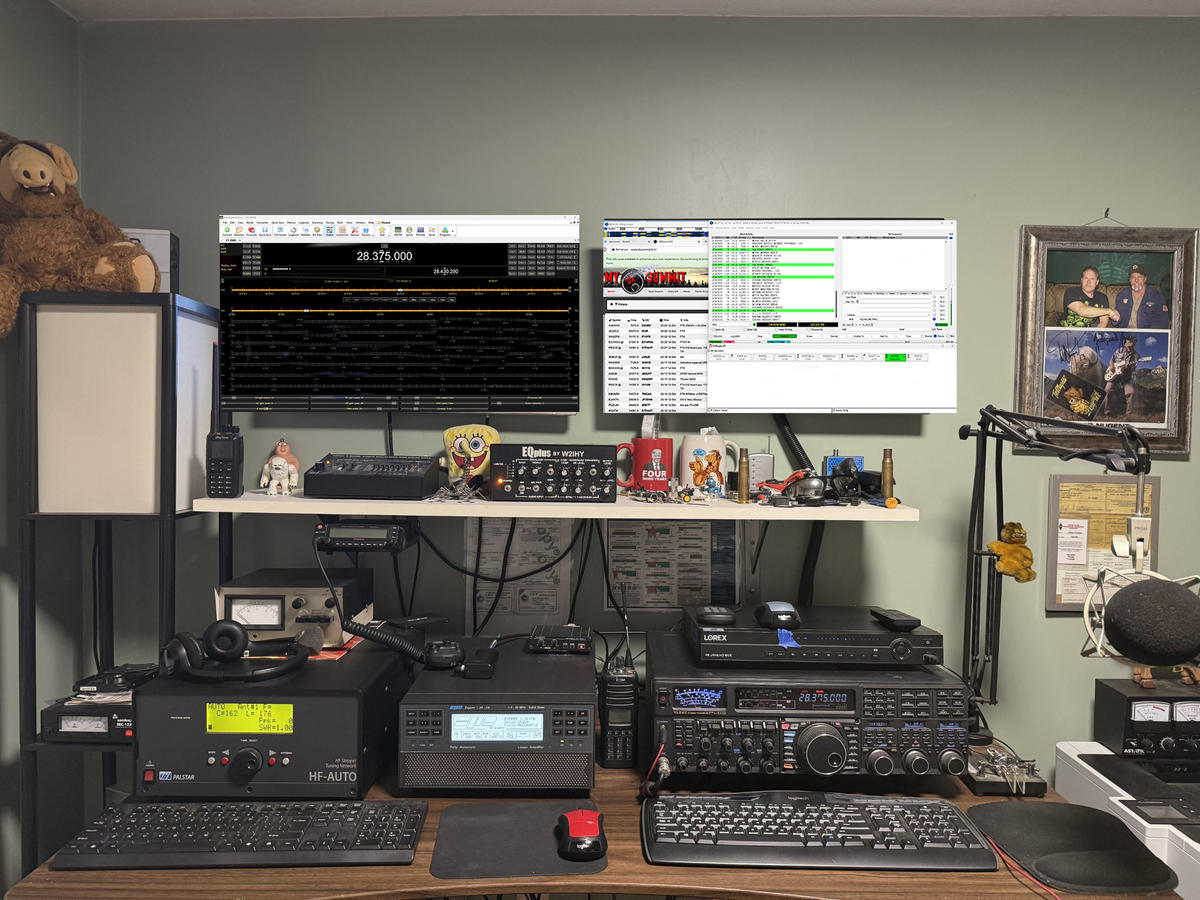The height and width of the screenshot is (900, 1200).
Task: Open the dropdown arrow beside Add icon
Action: click(389, 236)
